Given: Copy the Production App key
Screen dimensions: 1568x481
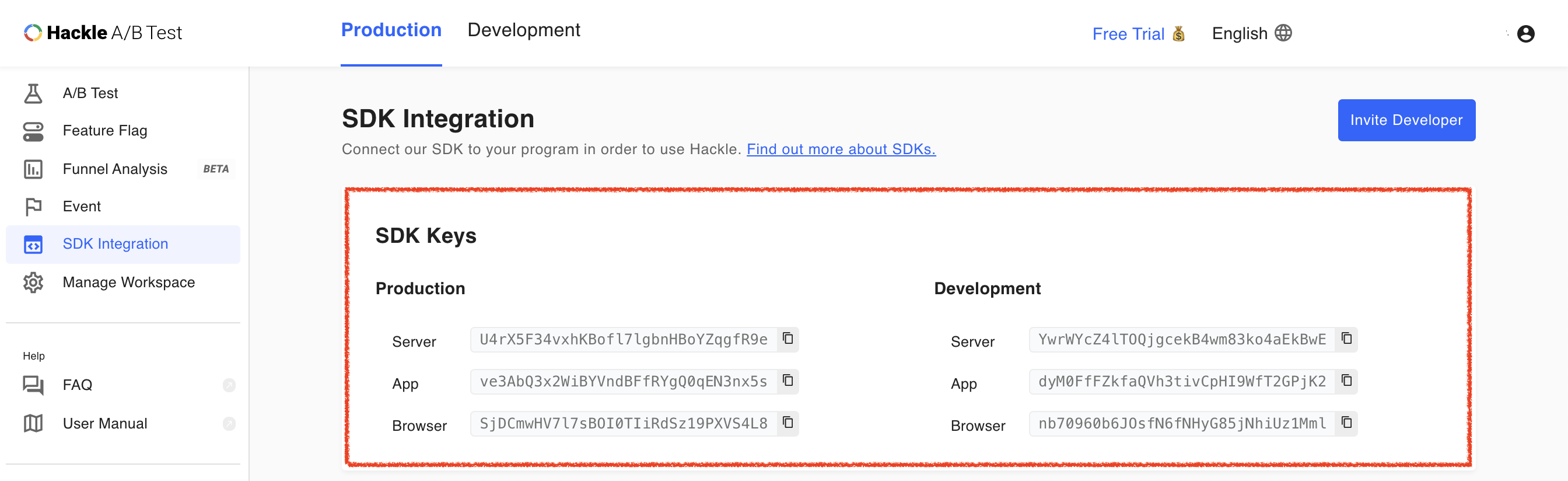Looking at the screenshot, I should pyautogui.click(x=787, y=381).
